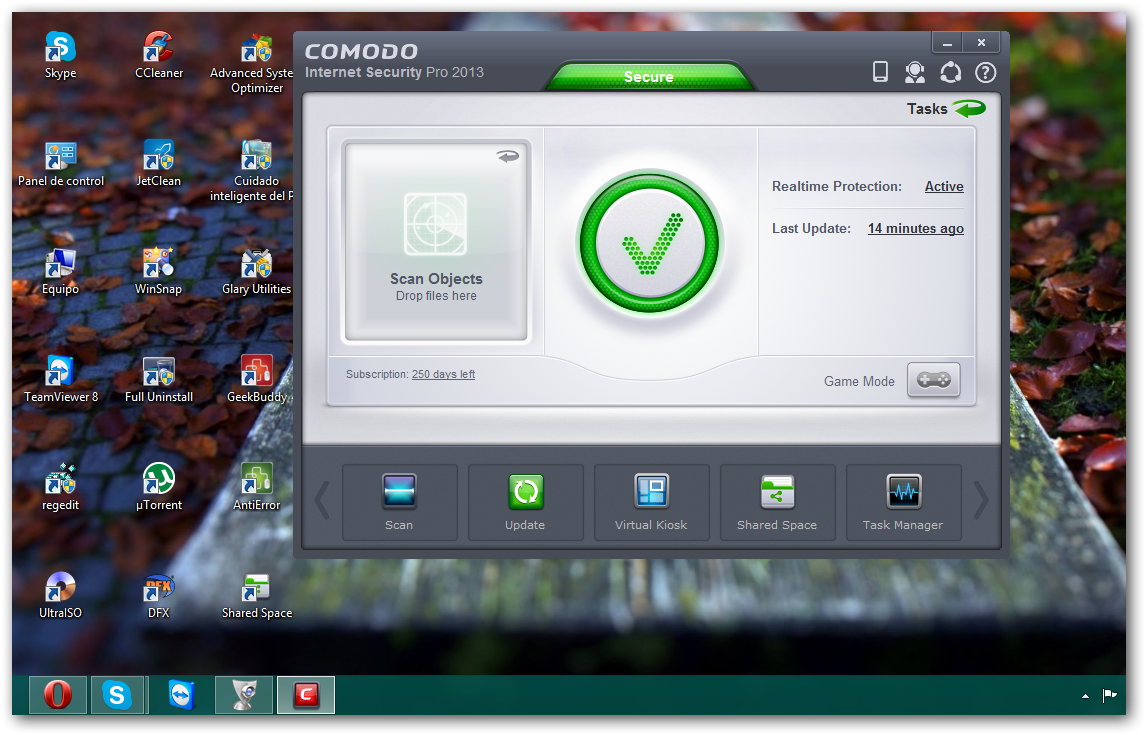Launch Virtual Kiosk from task bar
Viewport: 1146px width, 735px height.
651,502
